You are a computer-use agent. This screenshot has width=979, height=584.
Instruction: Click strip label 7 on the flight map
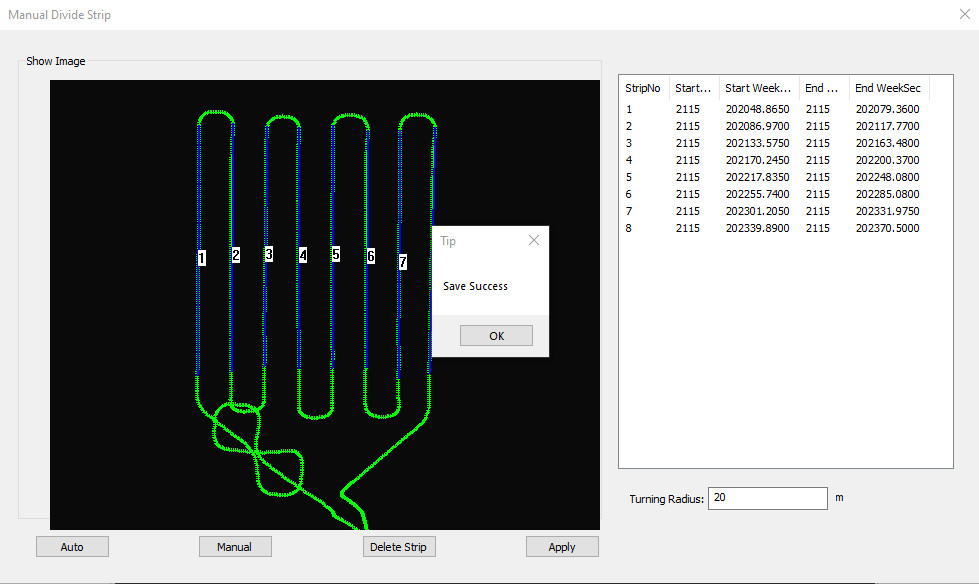click(403, 262)
